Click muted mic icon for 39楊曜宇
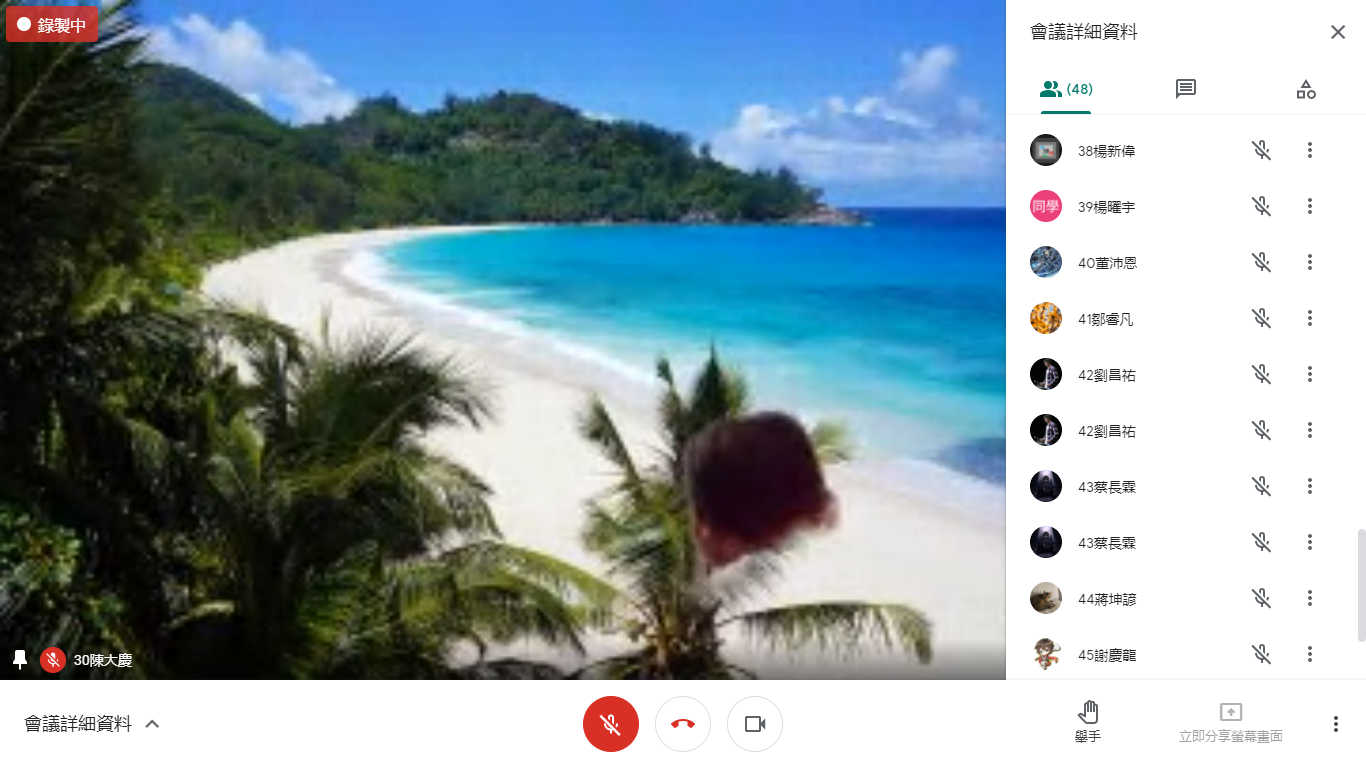This screenshot has height=768, width=1366. point(1262,206)
